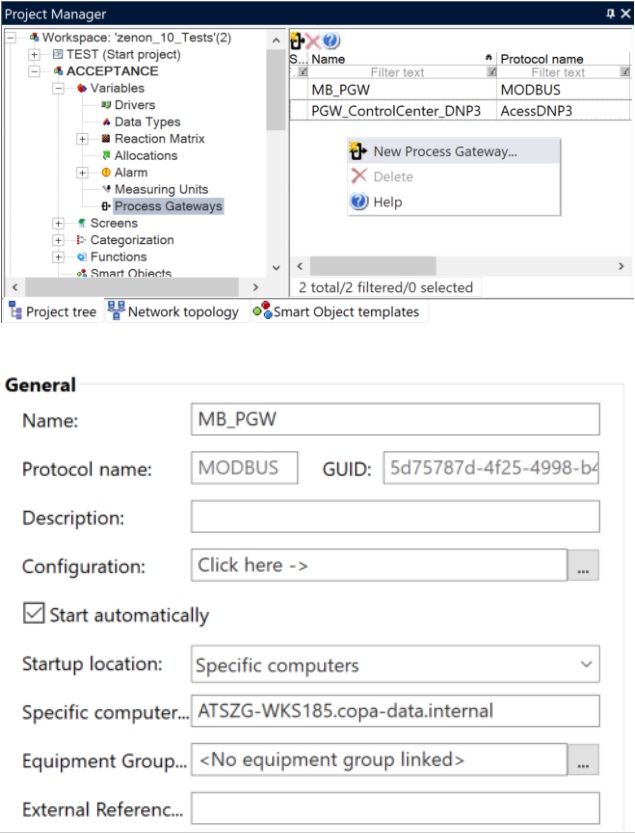
Task: Open the Smart Object templates tab
Action: pos(336,312)
